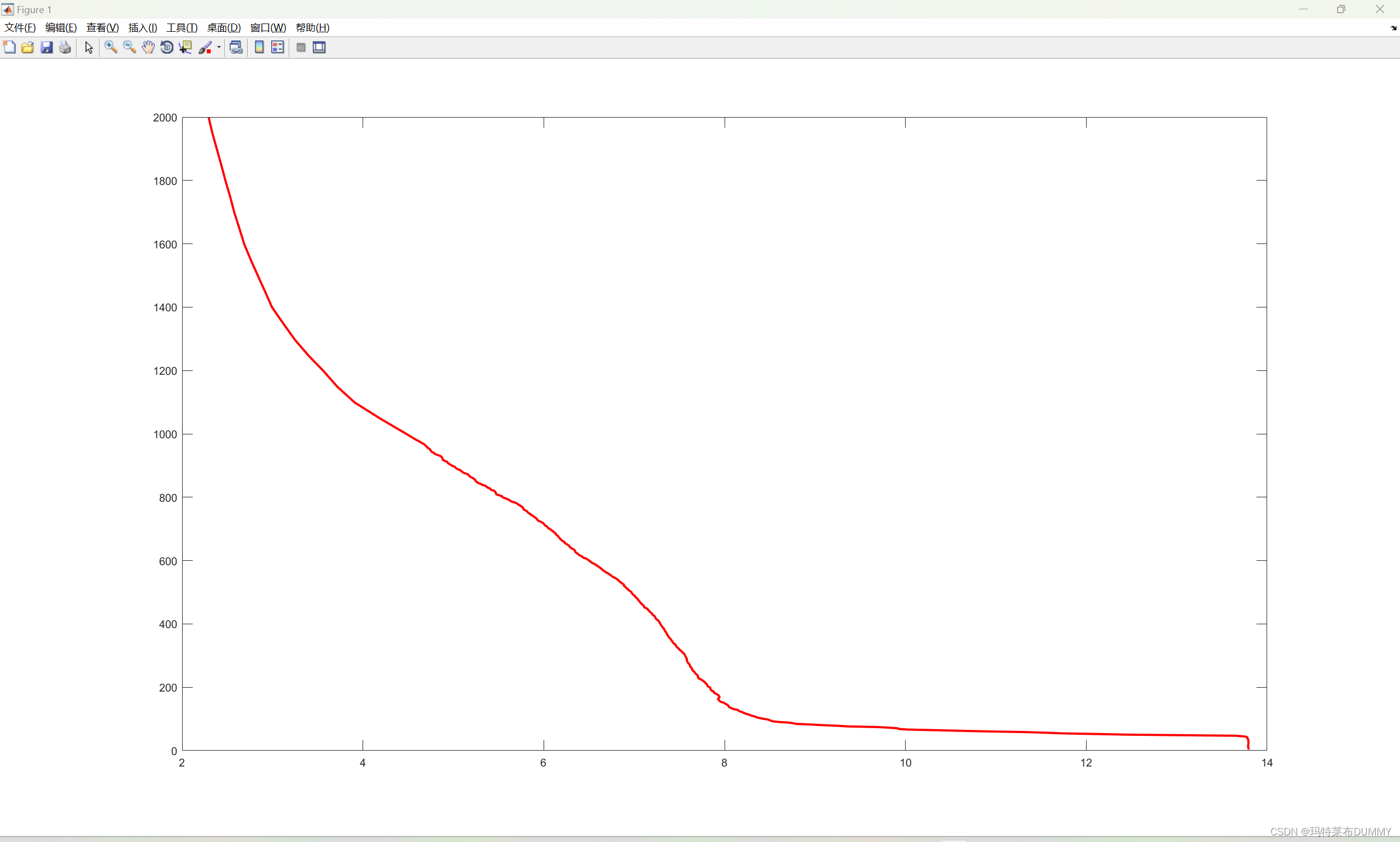This screenshot has height=842, width=1400.
Task: Hide plot tools with the gray square
Action: 301,48
